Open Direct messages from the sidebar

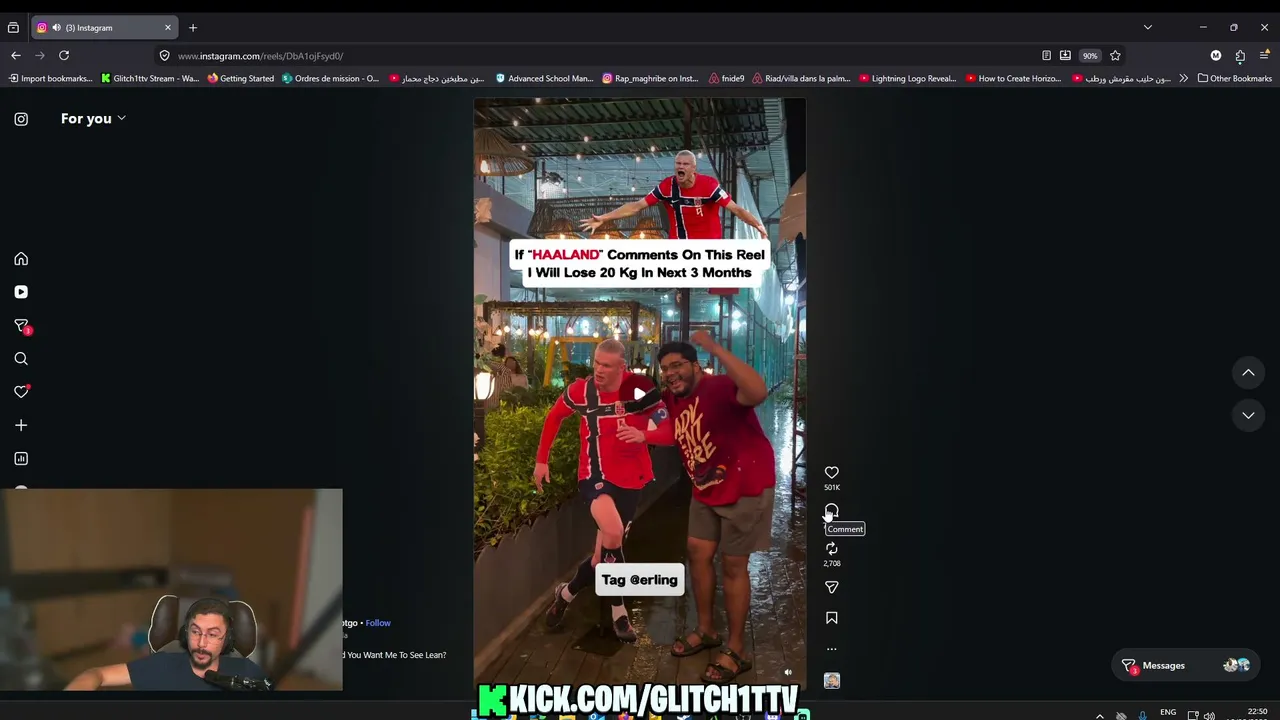tap(21, 326)
